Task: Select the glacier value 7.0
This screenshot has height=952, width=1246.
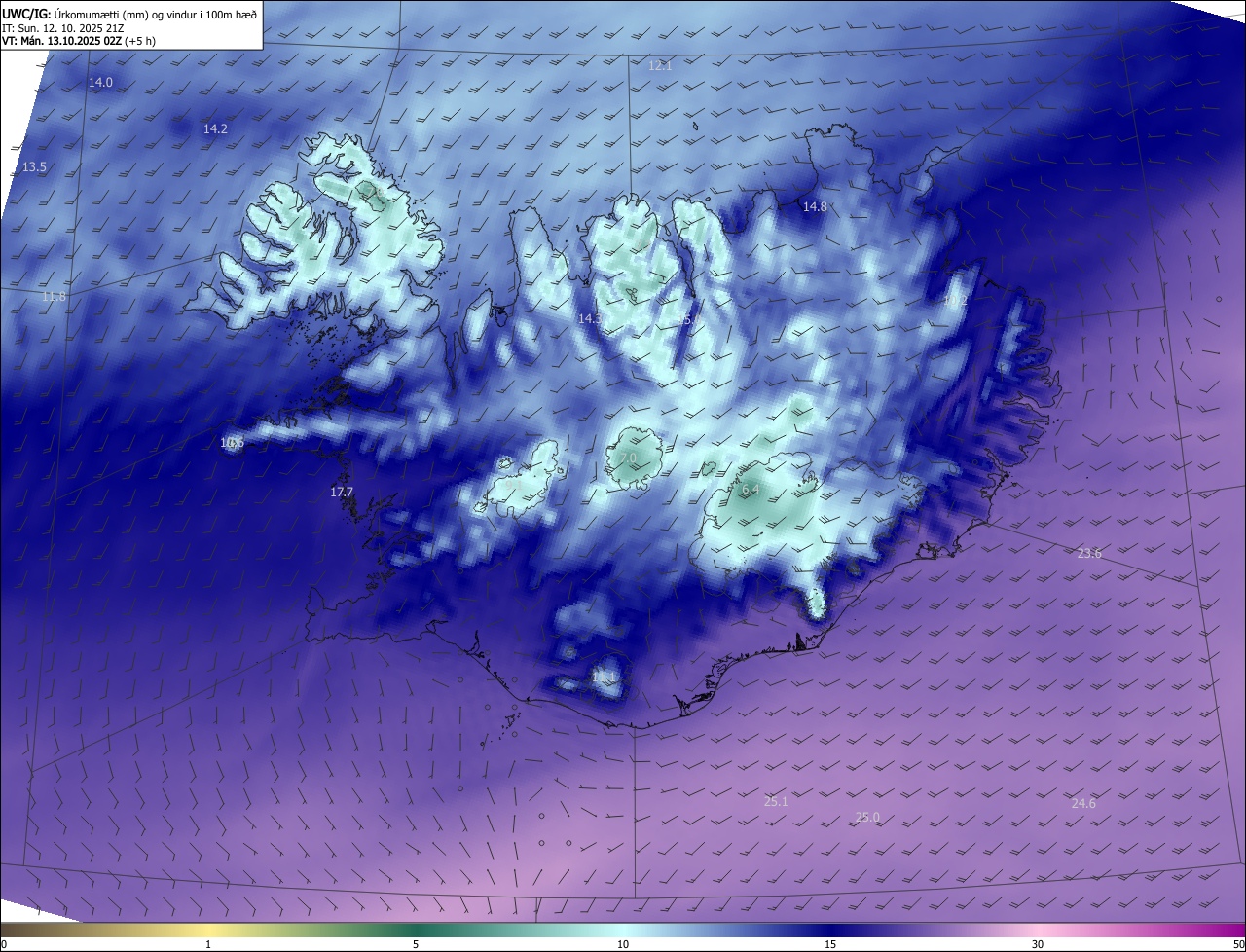Action: (627, 458)
